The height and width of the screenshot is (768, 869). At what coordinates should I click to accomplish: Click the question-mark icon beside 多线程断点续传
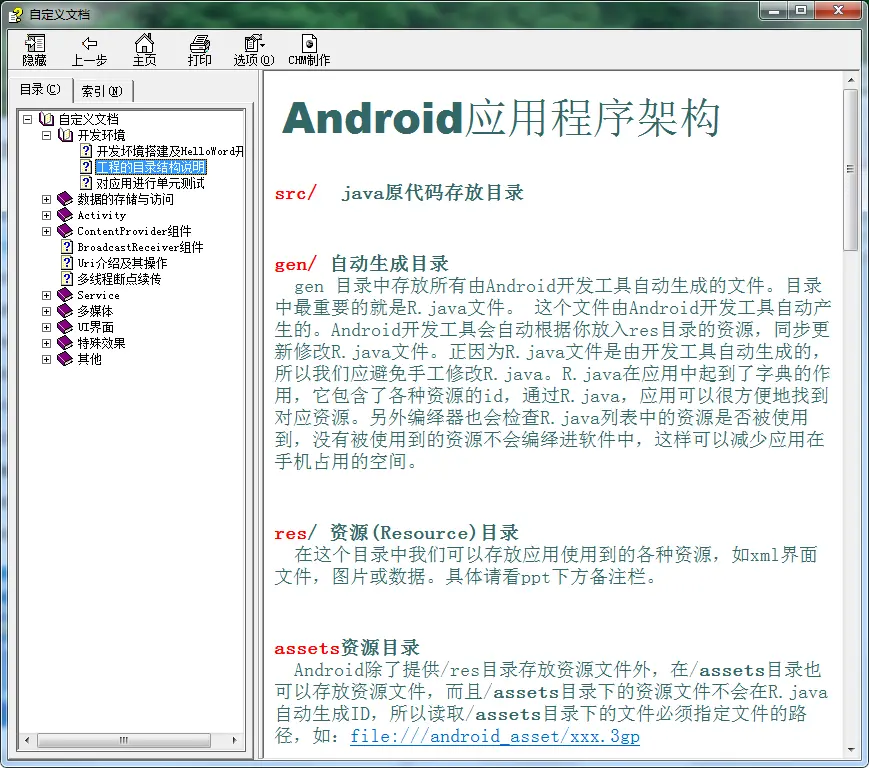click(66, 279)
